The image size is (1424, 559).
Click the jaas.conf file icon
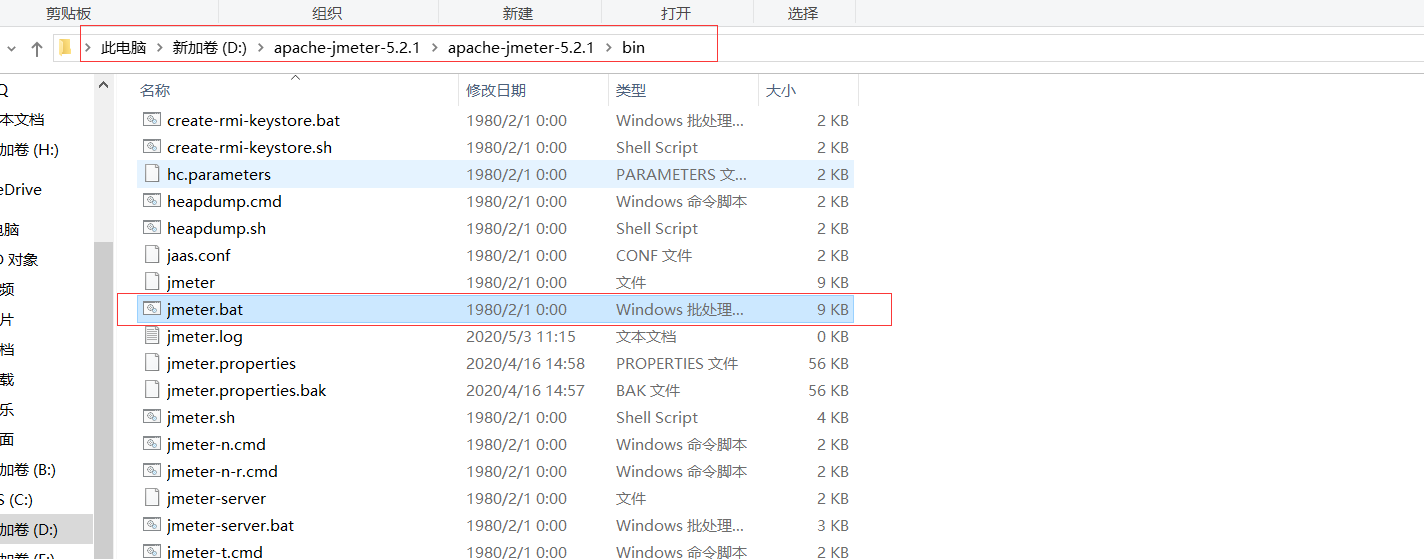pyautogui.click(x=152, y=255)
